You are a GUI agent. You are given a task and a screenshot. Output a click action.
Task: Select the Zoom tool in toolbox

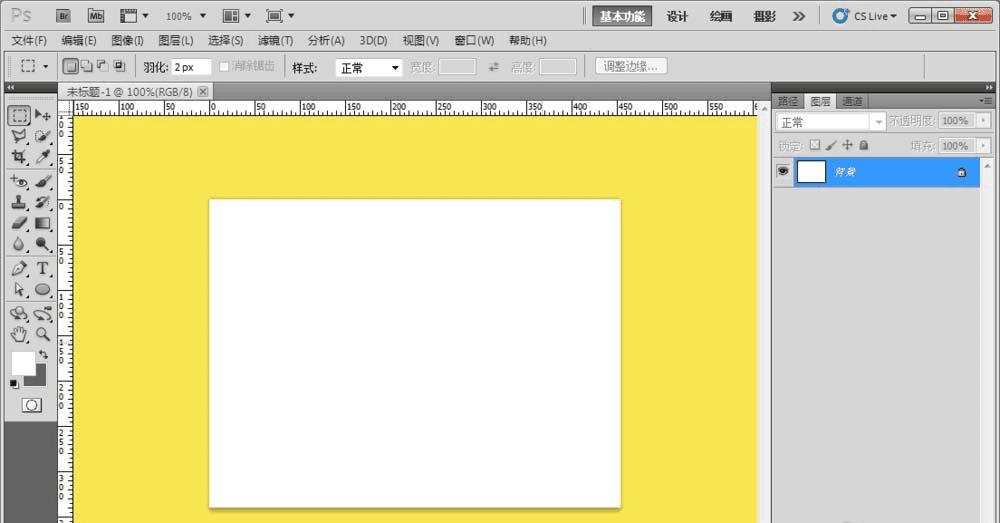tap(43, 334)
